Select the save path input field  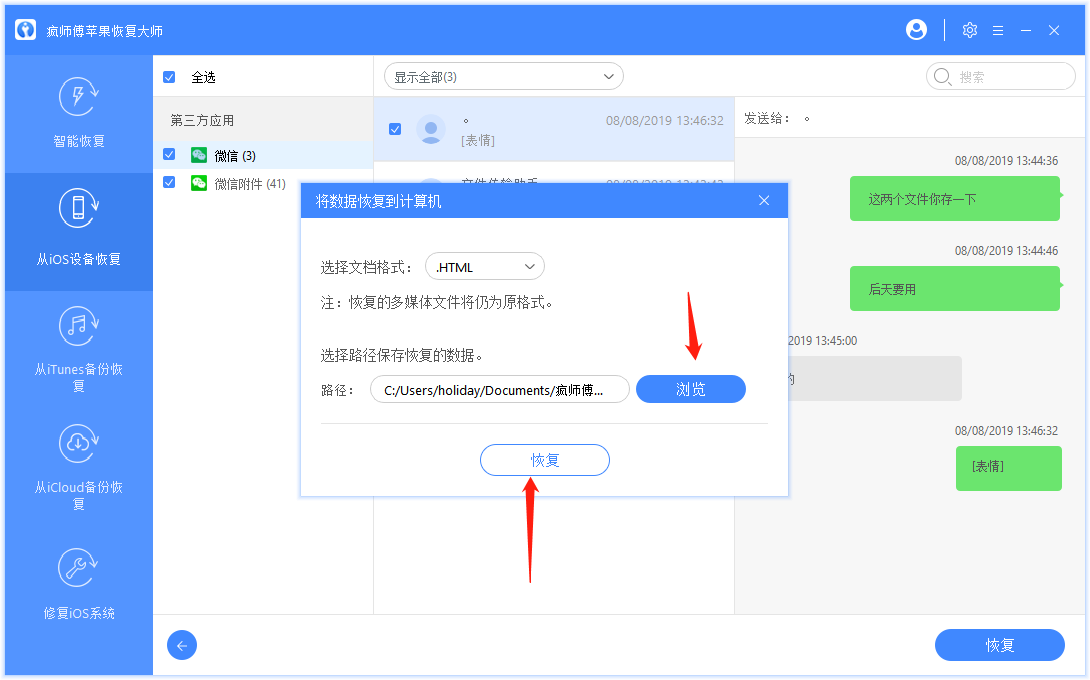[x=499, y=389]
